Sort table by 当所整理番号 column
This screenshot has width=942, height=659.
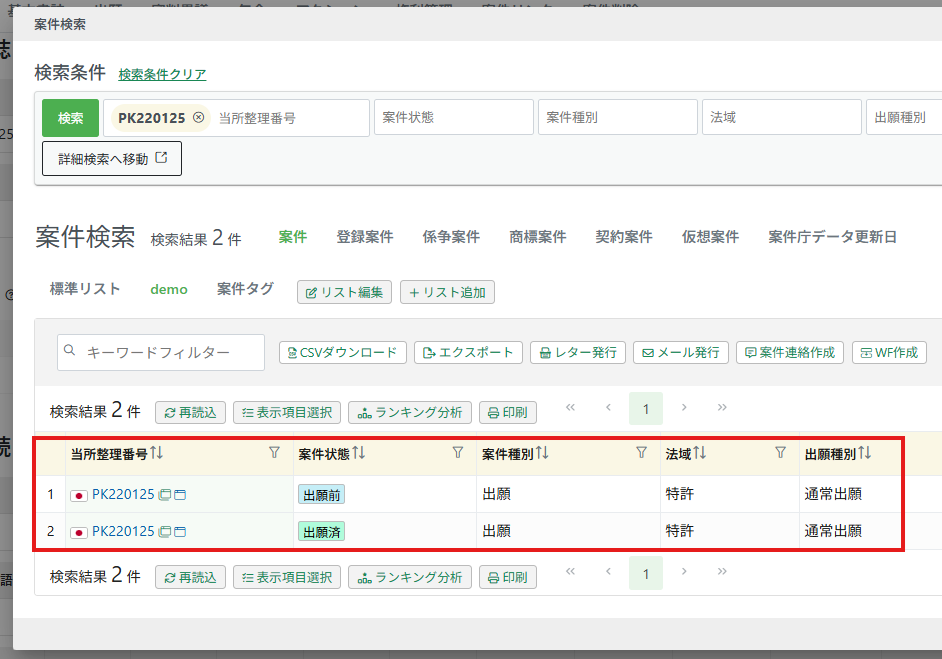click(x=157, y=453)
